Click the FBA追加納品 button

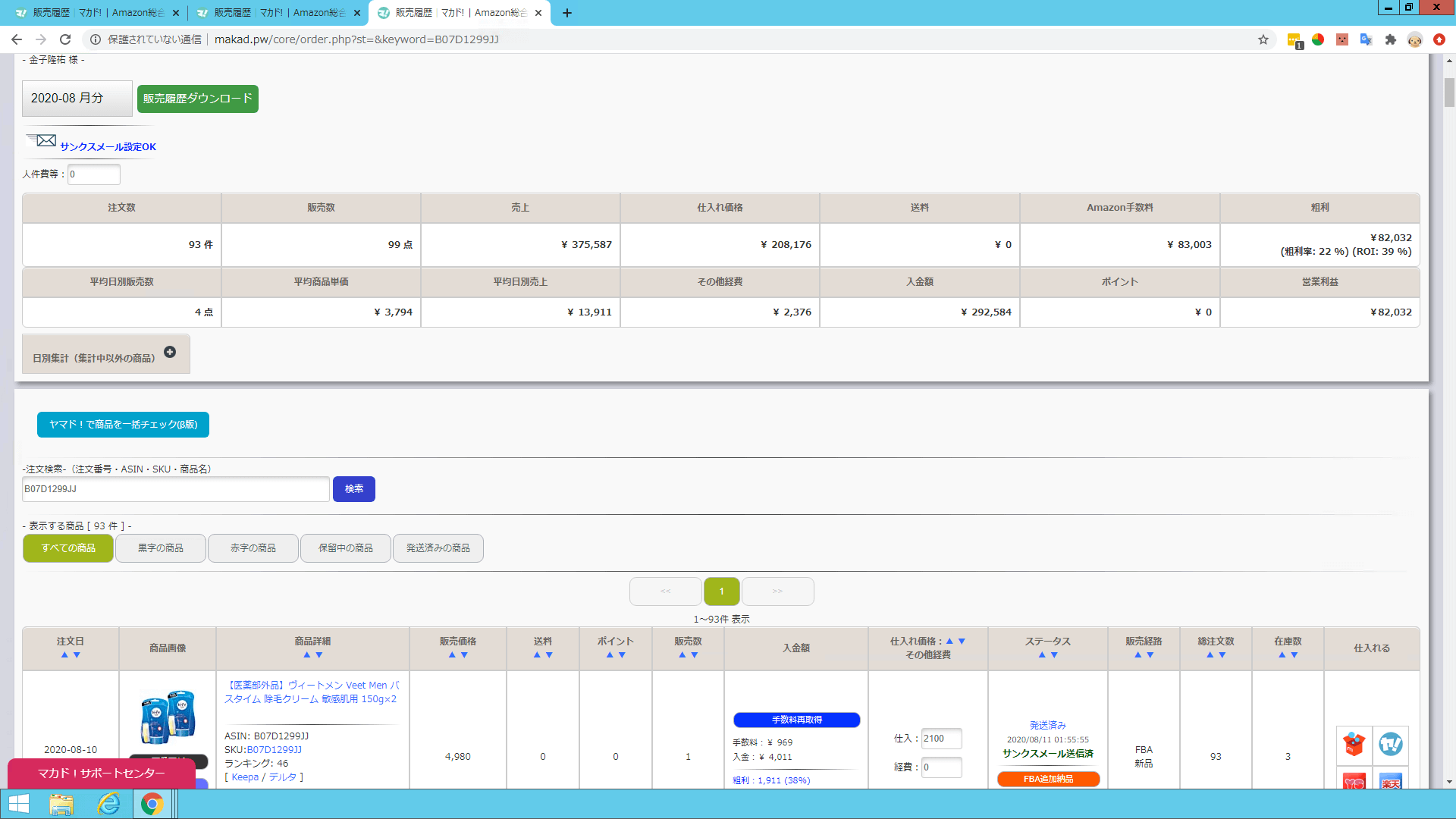click(1049, 780)
